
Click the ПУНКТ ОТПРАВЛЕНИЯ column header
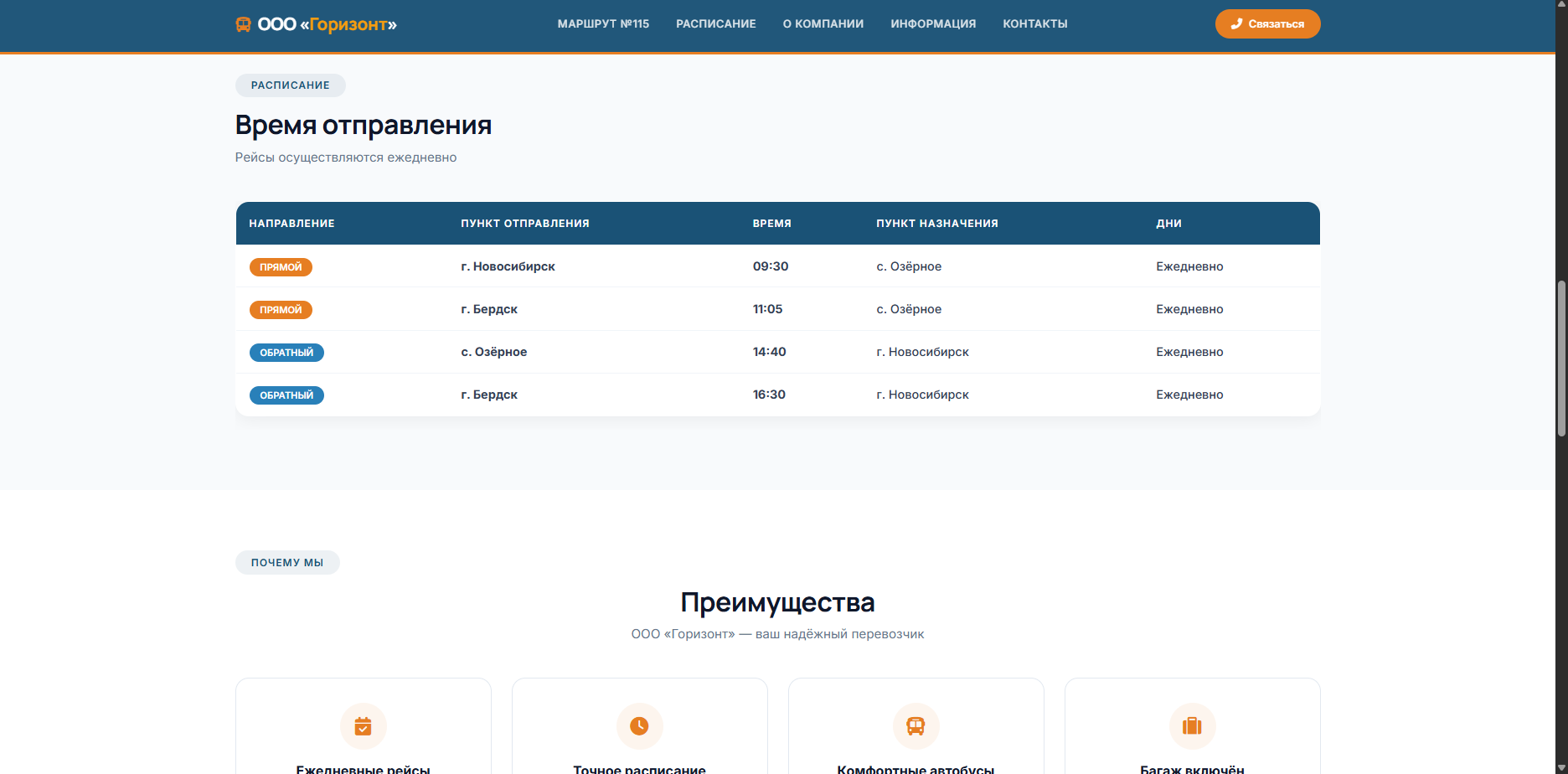(x=525, y=224)
